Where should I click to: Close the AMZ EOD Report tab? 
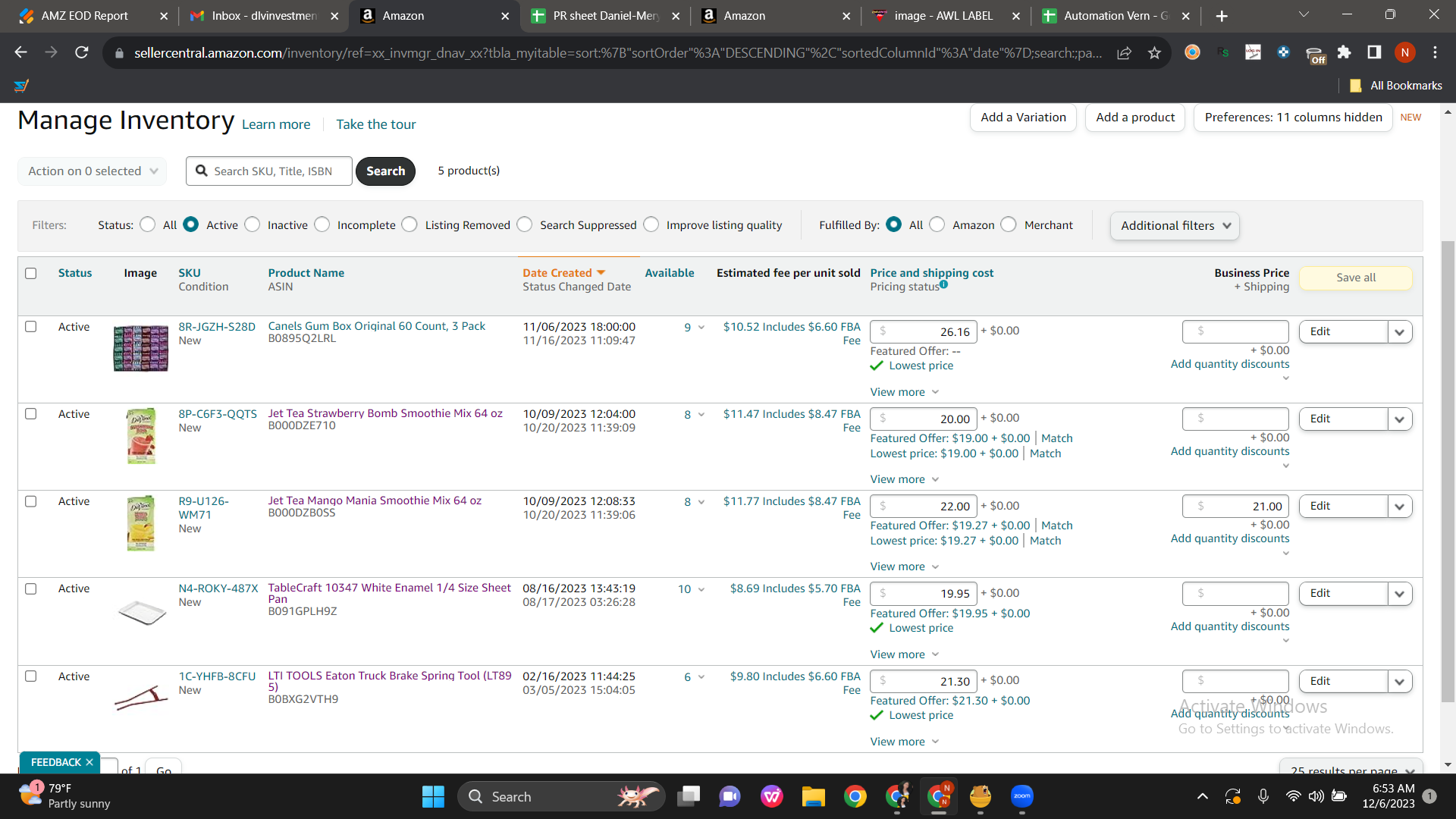click(x=164, y=16)
